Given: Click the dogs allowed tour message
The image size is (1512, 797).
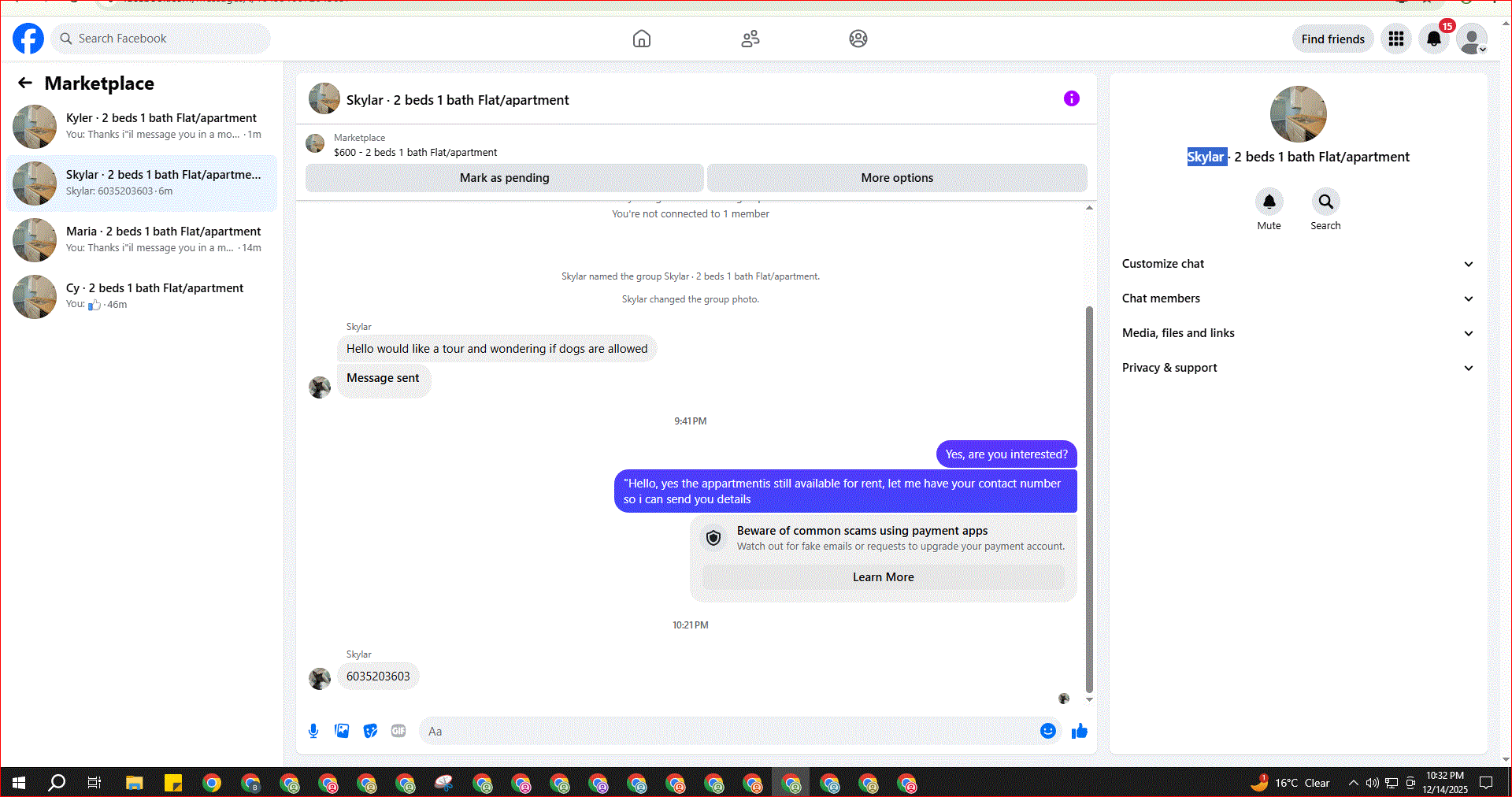Looking at the screenshot, I should [497, 349].
